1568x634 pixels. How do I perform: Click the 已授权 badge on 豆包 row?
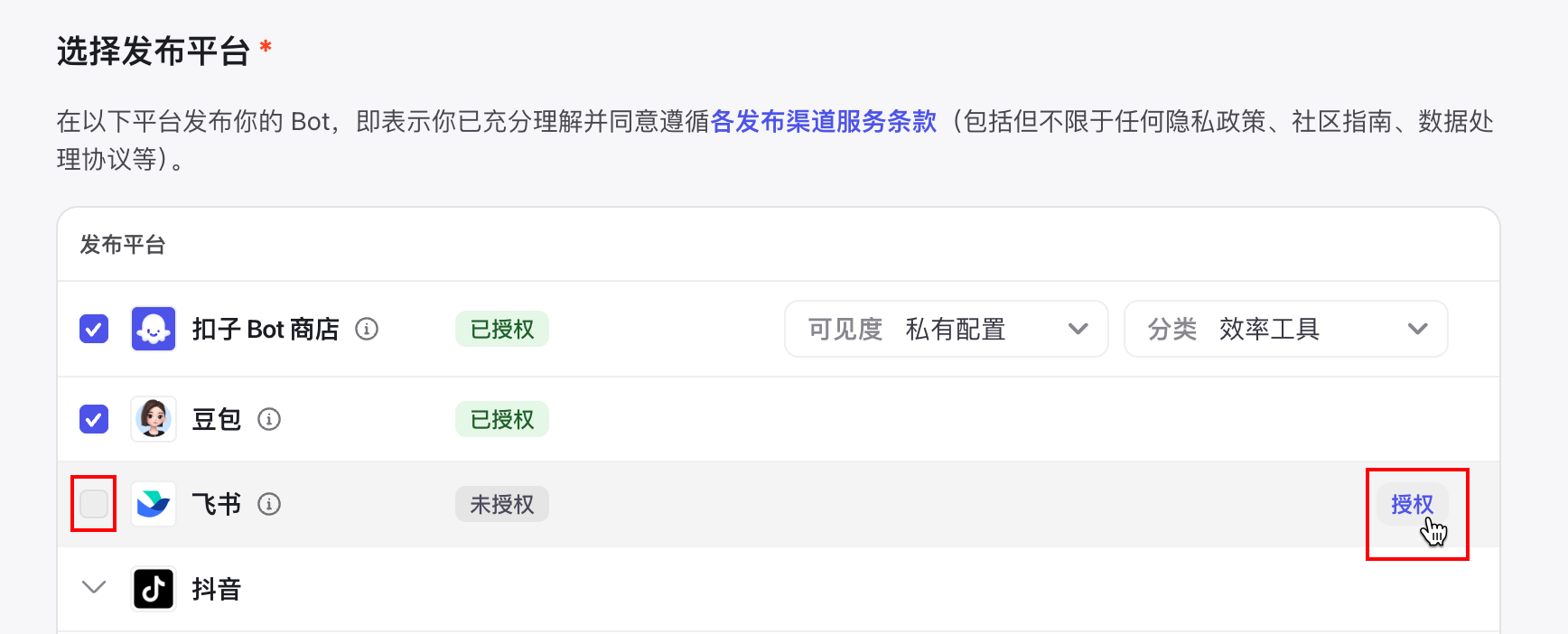point(502,419)
